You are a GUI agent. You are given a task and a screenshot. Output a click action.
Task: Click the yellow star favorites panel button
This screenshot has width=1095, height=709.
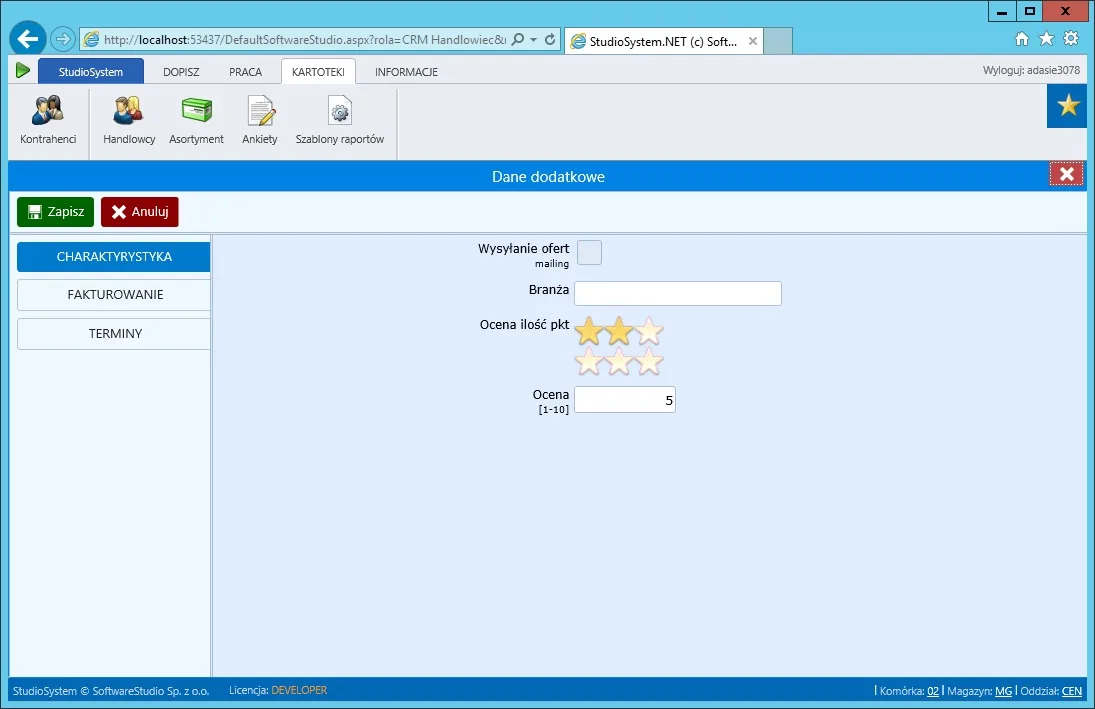1067,106
